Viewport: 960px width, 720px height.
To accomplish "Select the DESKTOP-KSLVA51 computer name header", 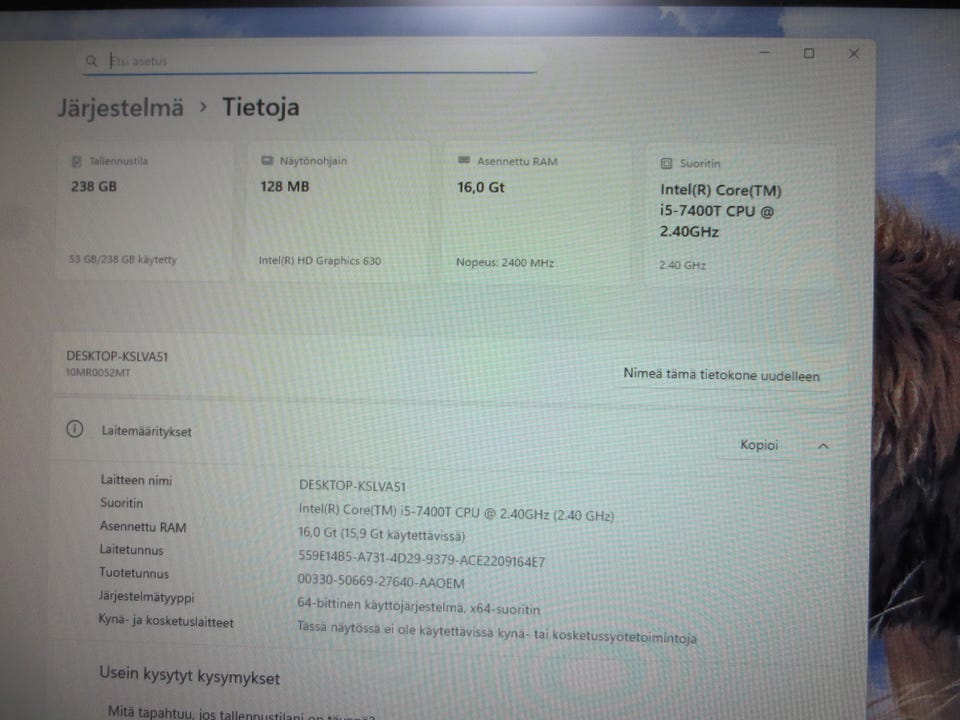I will coord(117,356).
